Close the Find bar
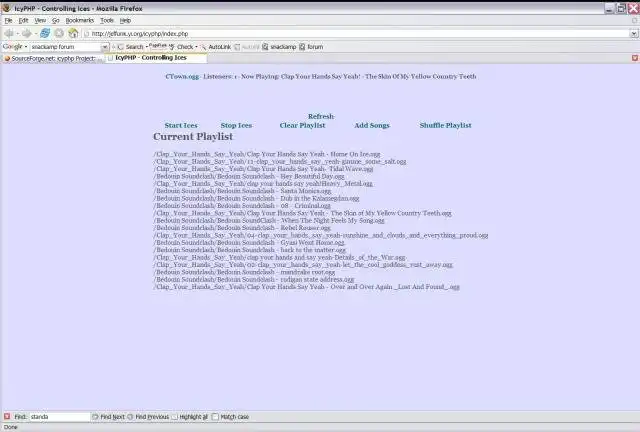Viewport: 640px width, 432px height. coord(7,416)
